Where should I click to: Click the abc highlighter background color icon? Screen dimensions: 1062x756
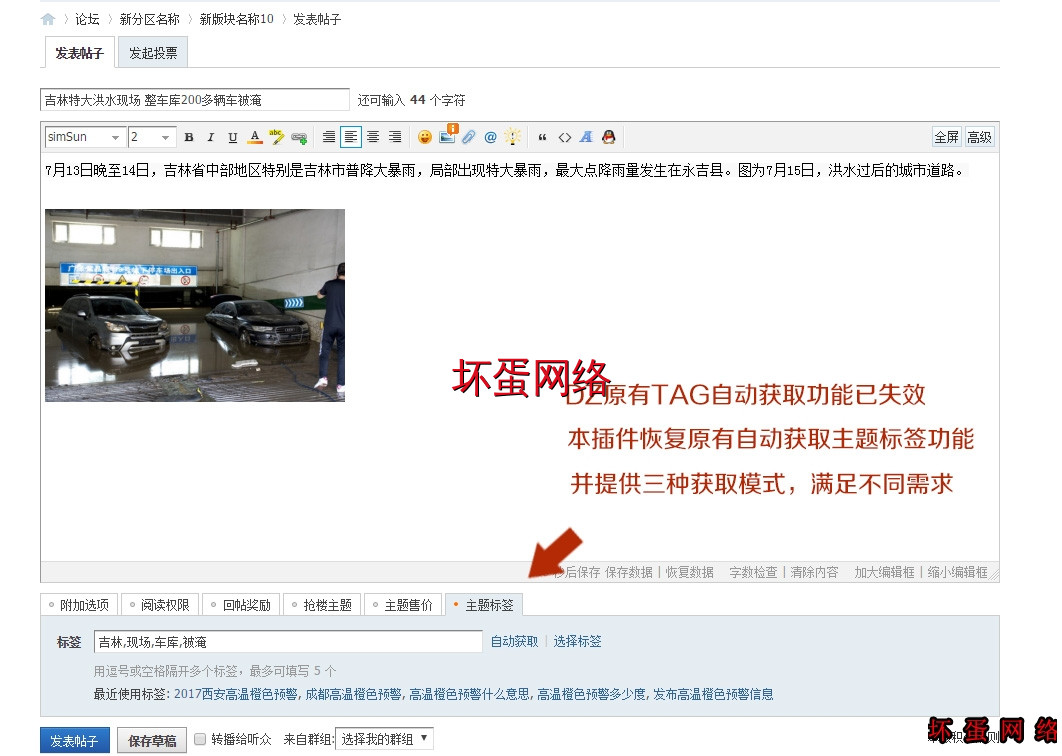click(276, 138)
